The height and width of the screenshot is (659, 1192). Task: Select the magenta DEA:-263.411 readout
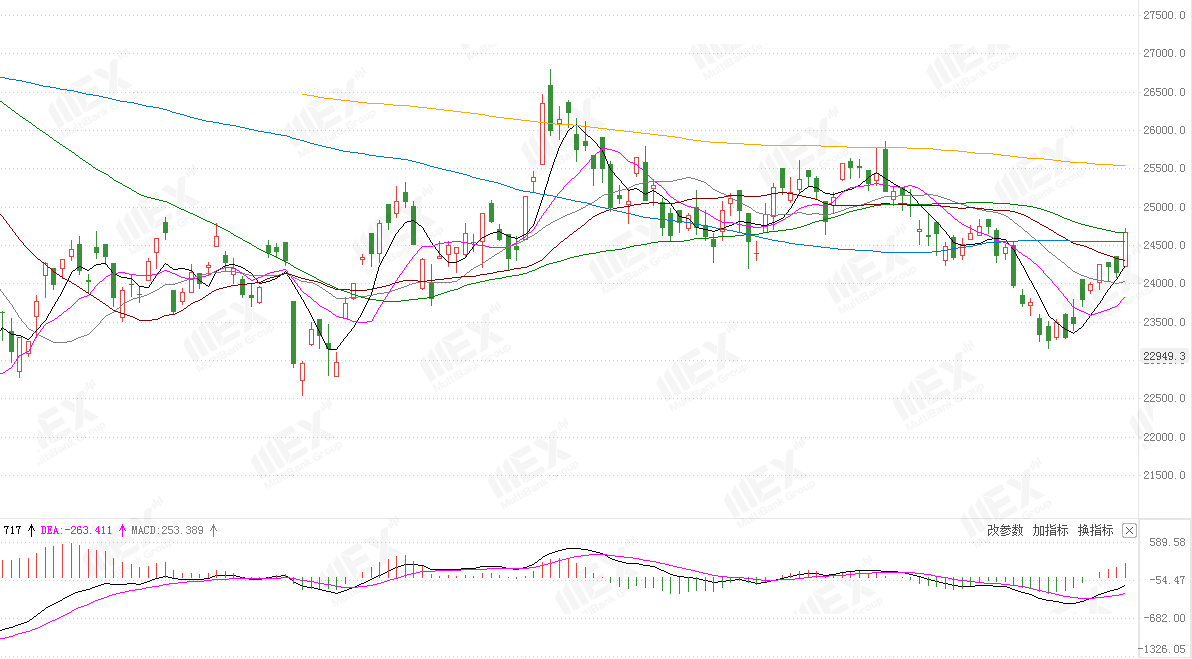coord(76,531)
